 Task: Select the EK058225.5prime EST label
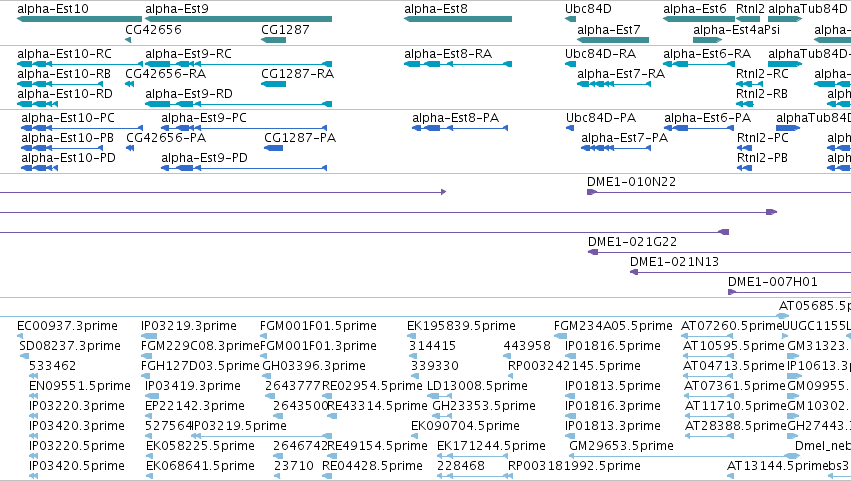(x=200, y=446)
